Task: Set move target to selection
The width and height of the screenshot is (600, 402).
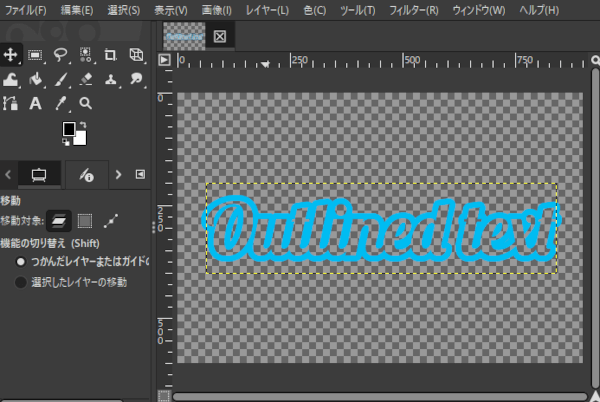Action: [x=85, y=220]
